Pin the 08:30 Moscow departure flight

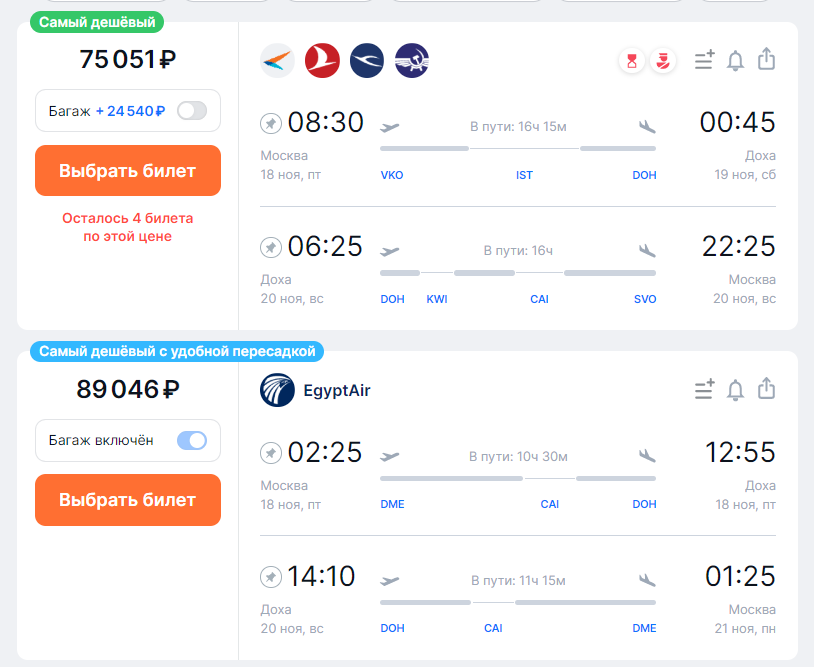(270, 123)
